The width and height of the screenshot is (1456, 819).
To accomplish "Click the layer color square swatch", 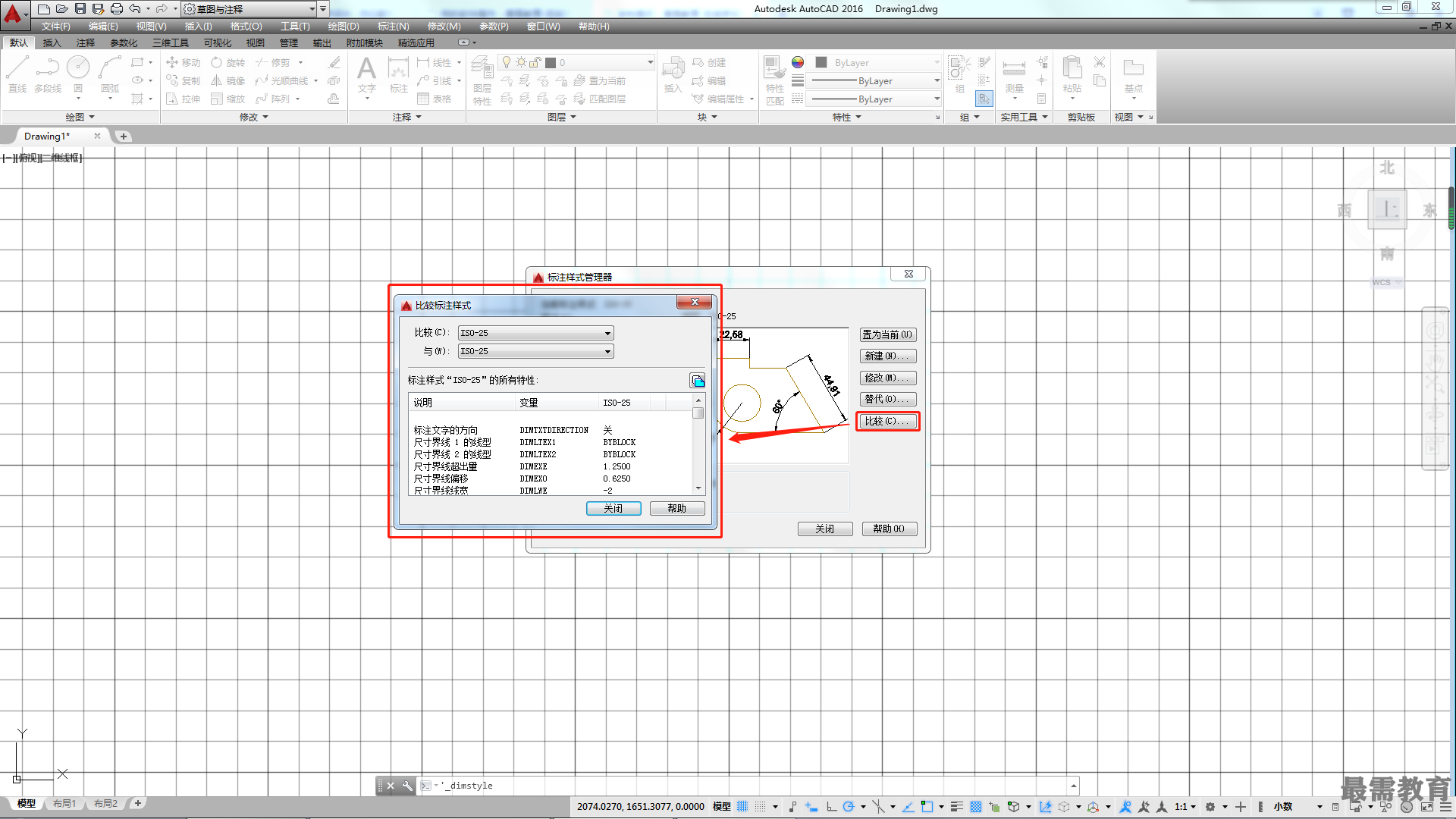I will 551,62.
